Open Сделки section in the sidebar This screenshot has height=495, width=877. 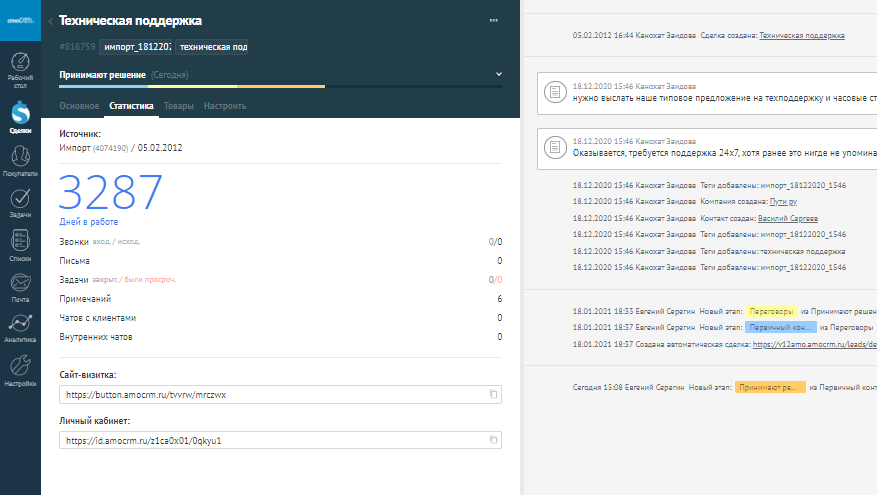point(20,115)
